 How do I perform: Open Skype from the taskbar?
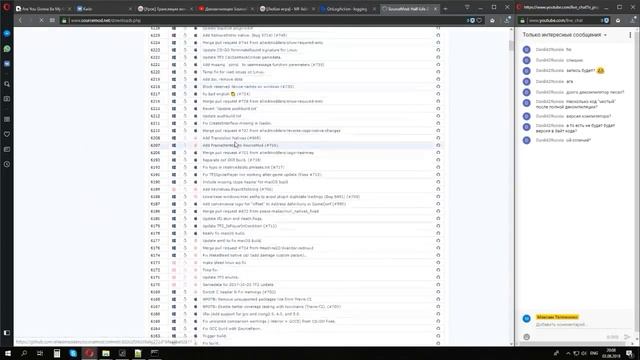[73, 353]
